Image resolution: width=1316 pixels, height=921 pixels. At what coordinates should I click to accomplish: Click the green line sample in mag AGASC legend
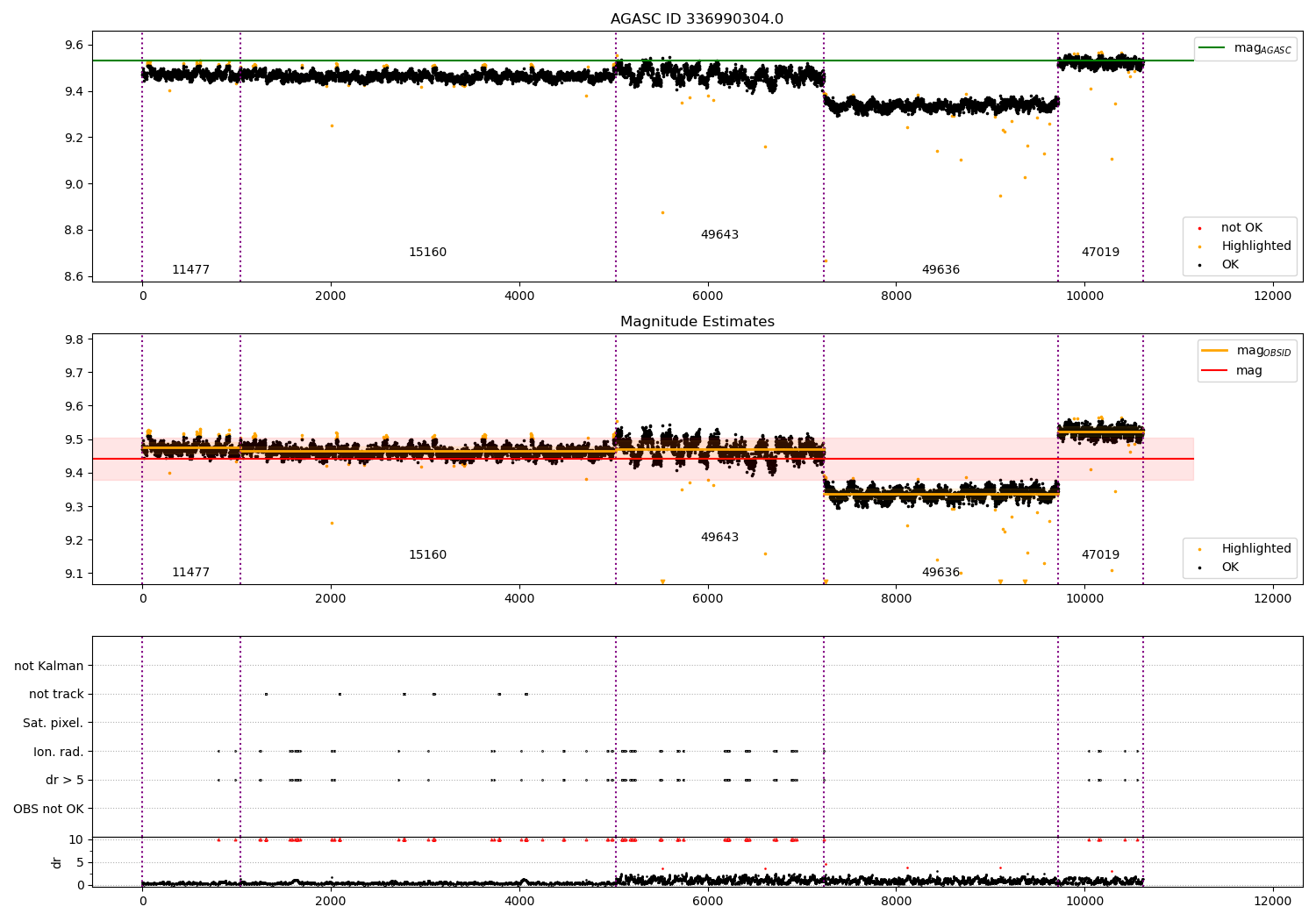tap(1212, 48)
